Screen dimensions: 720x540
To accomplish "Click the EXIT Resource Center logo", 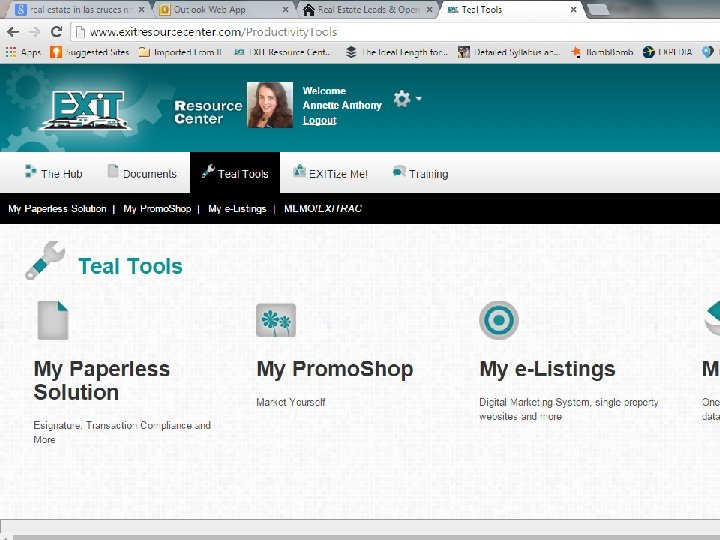I will pyautogui.click(x=85, y=109).
